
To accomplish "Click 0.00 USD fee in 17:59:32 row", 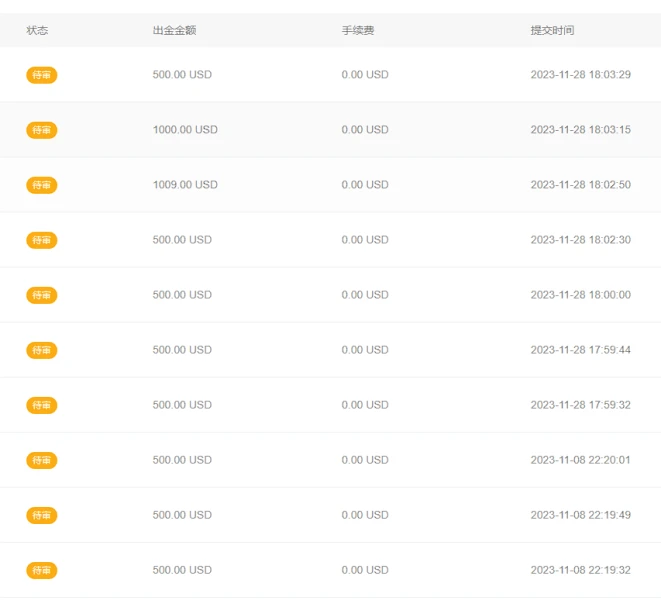I will [365, 405].
